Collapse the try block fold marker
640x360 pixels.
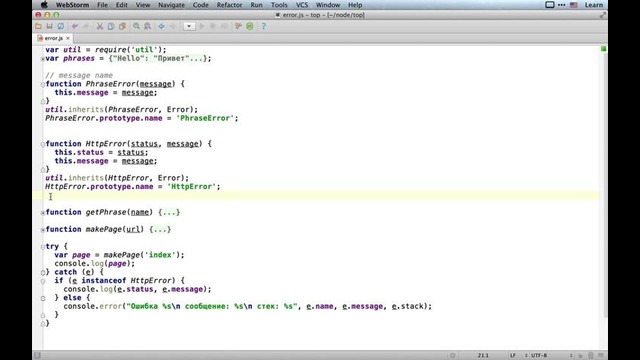pos(43,247)
